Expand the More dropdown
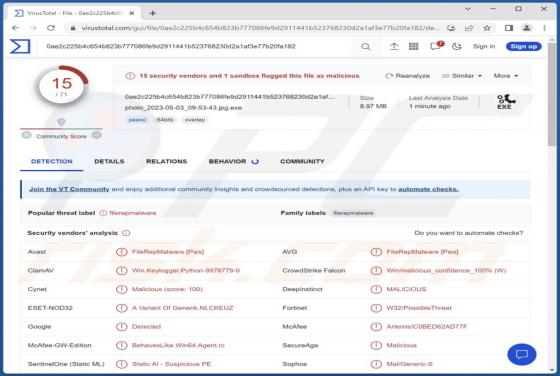Screen dimensions: 560x376 point(506,76)
